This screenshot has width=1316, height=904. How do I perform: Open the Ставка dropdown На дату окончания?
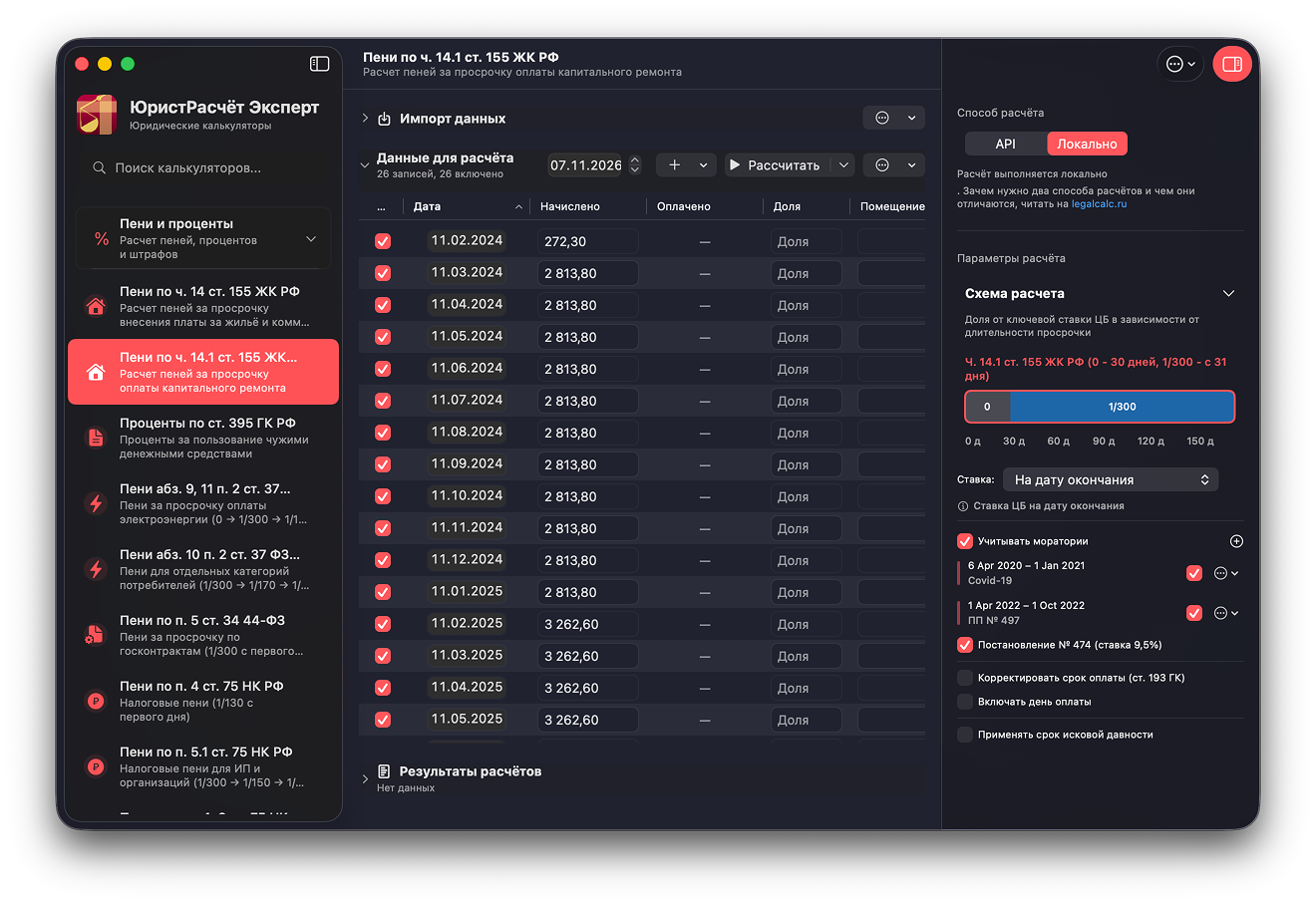pyautogui.click(x=1111, y=479)
